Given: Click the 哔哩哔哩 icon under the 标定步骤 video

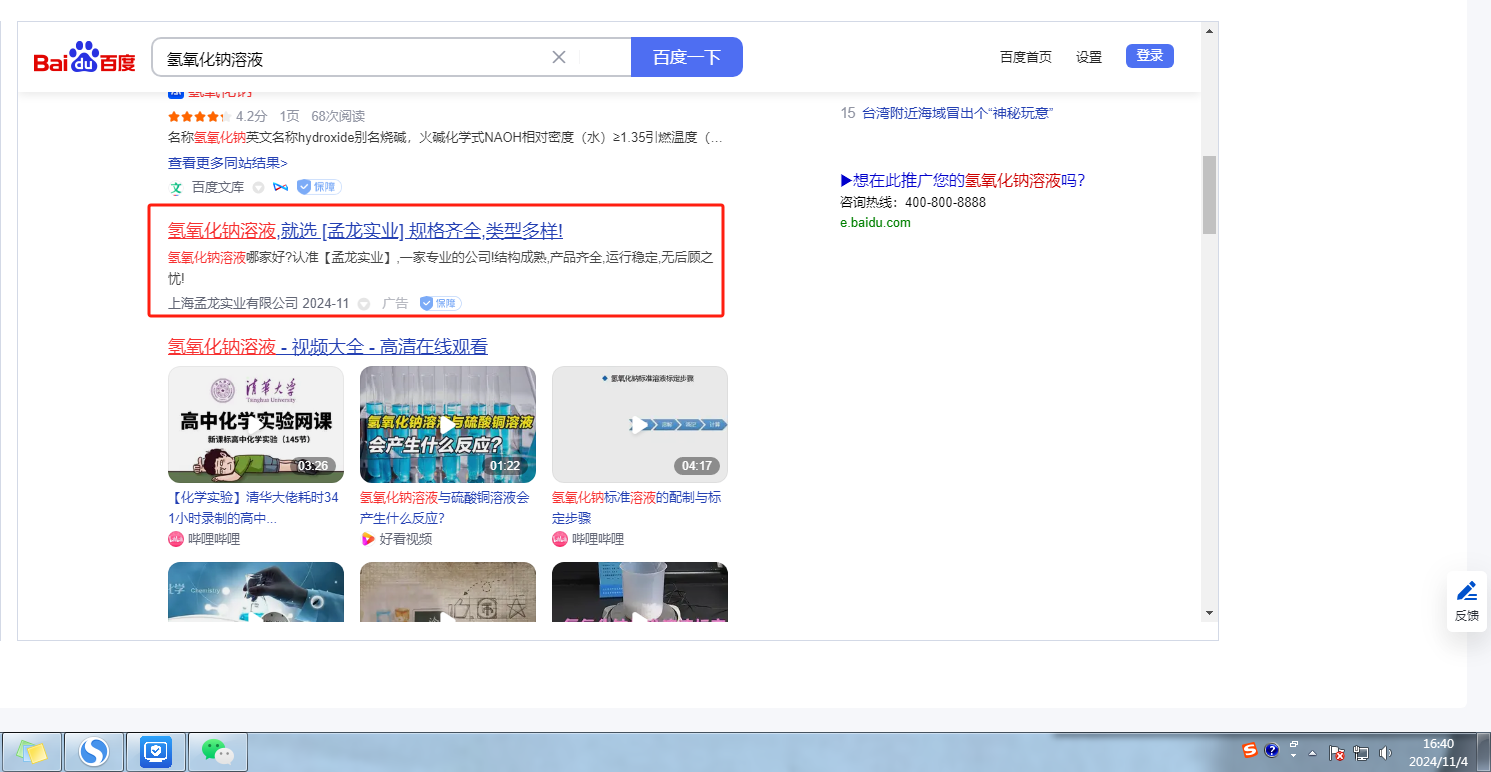Looking at the screenshot, I should [x=560, y=539].
